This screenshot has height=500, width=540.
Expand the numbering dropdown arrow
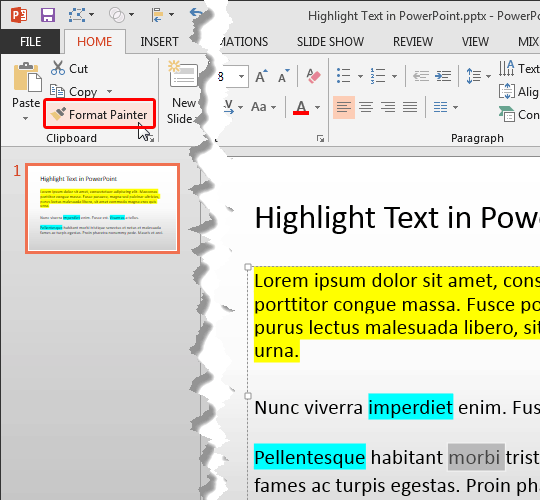[394, 76]
